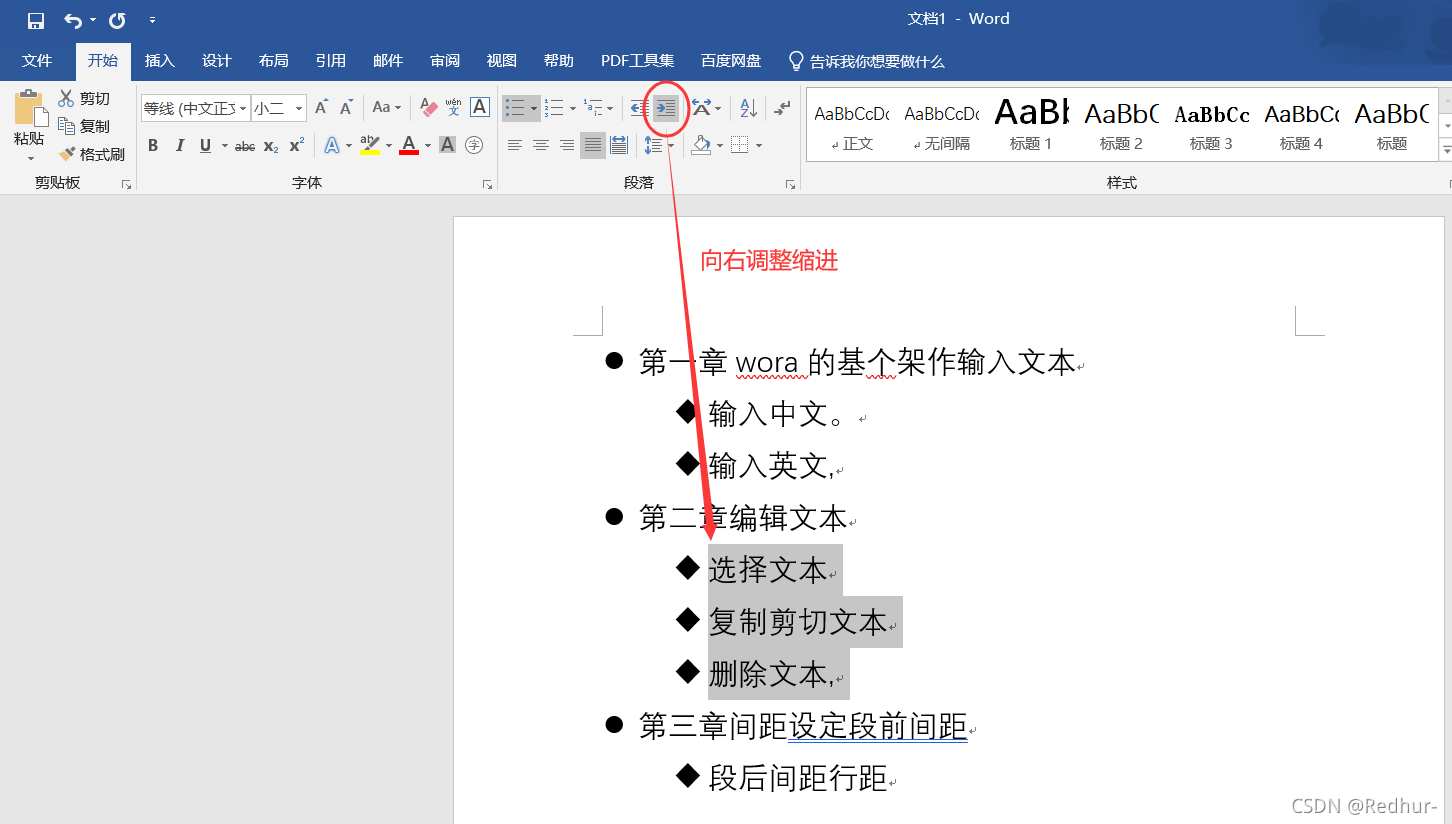The image size is (1452, 824).
Task: Open the PDF工具集 ribbon tab
Action: pos(637,61)
